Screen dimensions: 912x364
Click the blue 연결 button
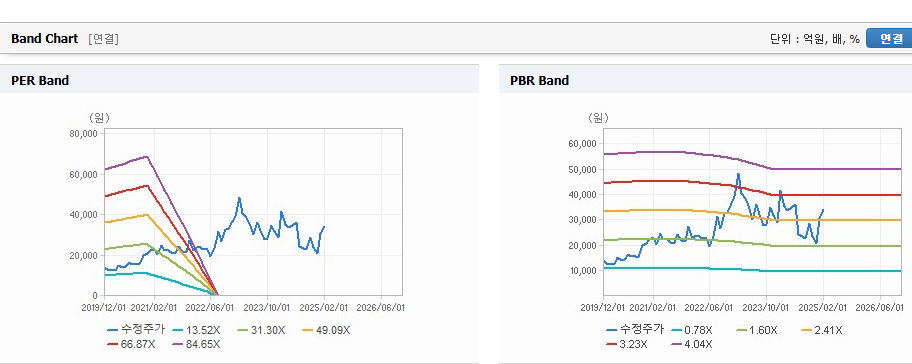point(889,39)
